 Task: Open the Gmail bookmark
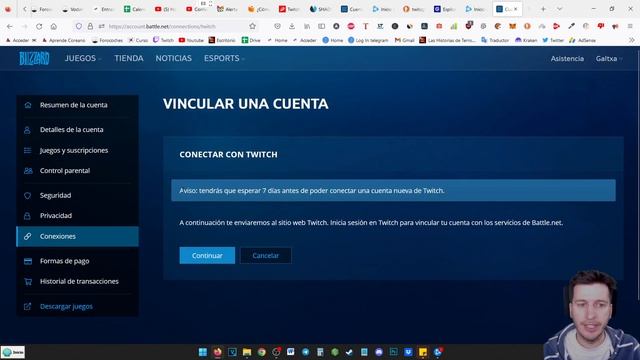pyautogui.click(x=404, y=40)
